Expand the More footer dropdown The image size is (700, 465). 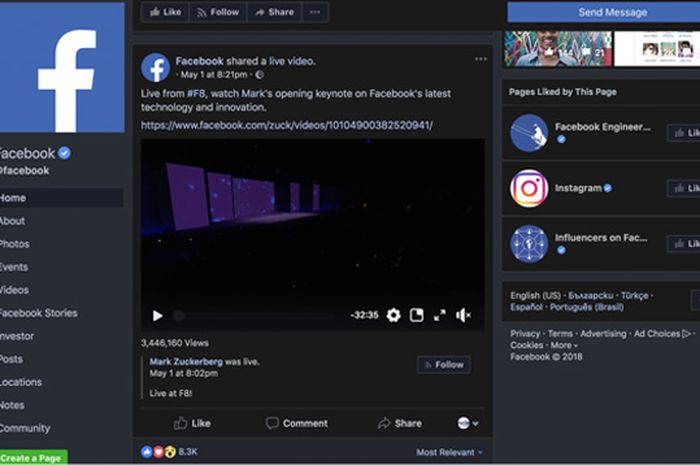tap(563, 345)
